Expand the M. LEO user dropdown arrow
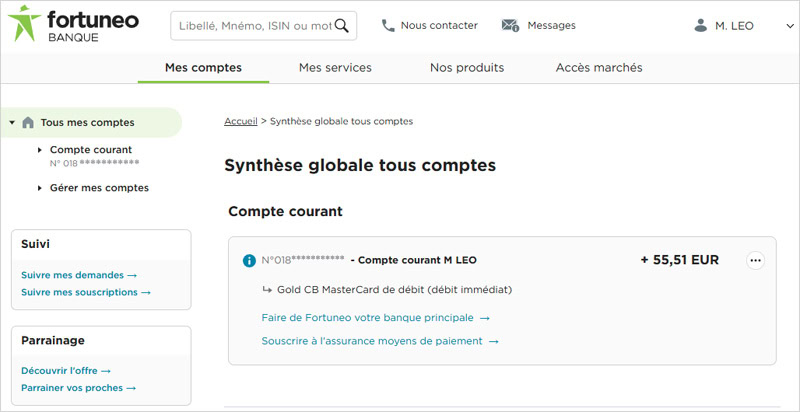This screenshot has height=412, width=800. point(790,26)
